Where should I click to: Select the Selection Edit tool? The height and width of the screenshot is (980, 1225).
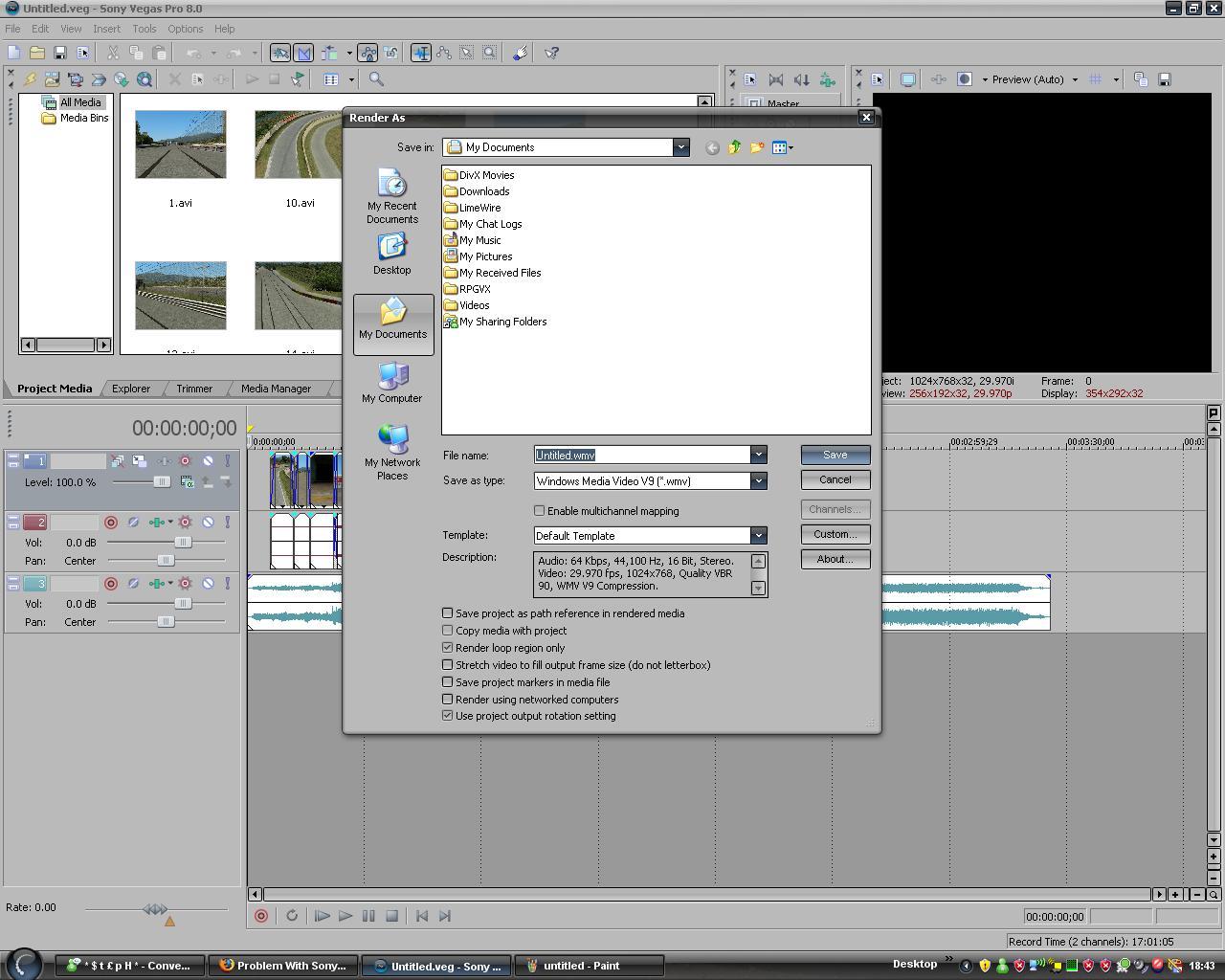(x=467, y=53)
